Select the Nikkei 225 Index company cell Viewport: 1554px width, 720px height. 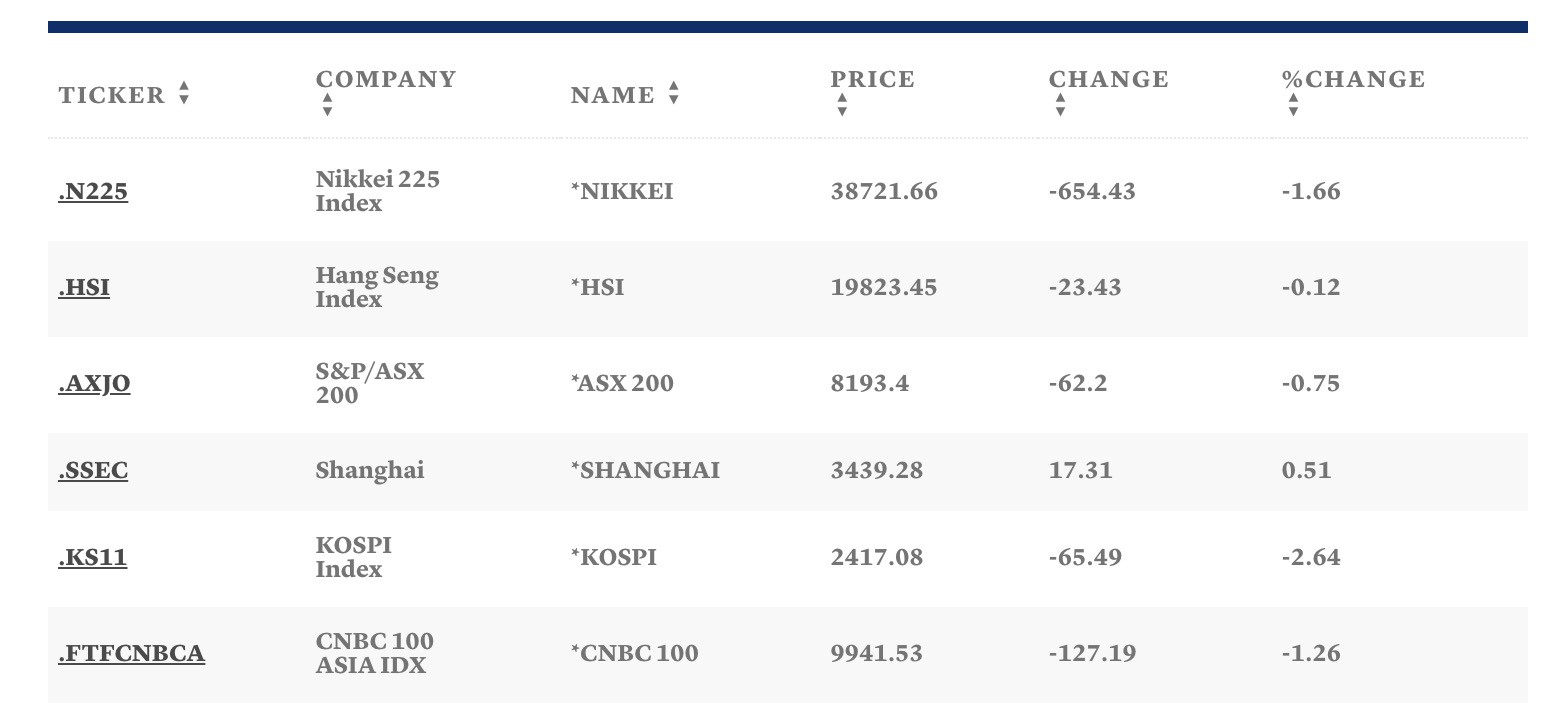pos(377,191)
